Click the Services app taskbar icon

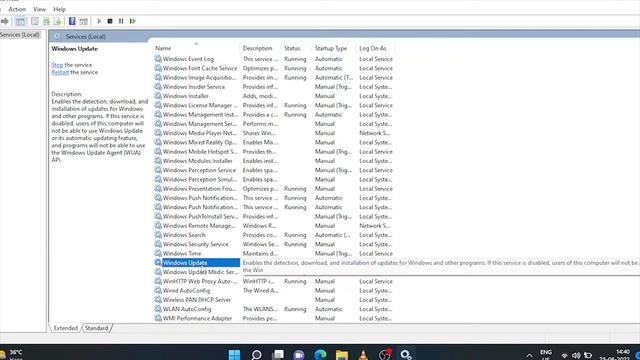point(406,355)
